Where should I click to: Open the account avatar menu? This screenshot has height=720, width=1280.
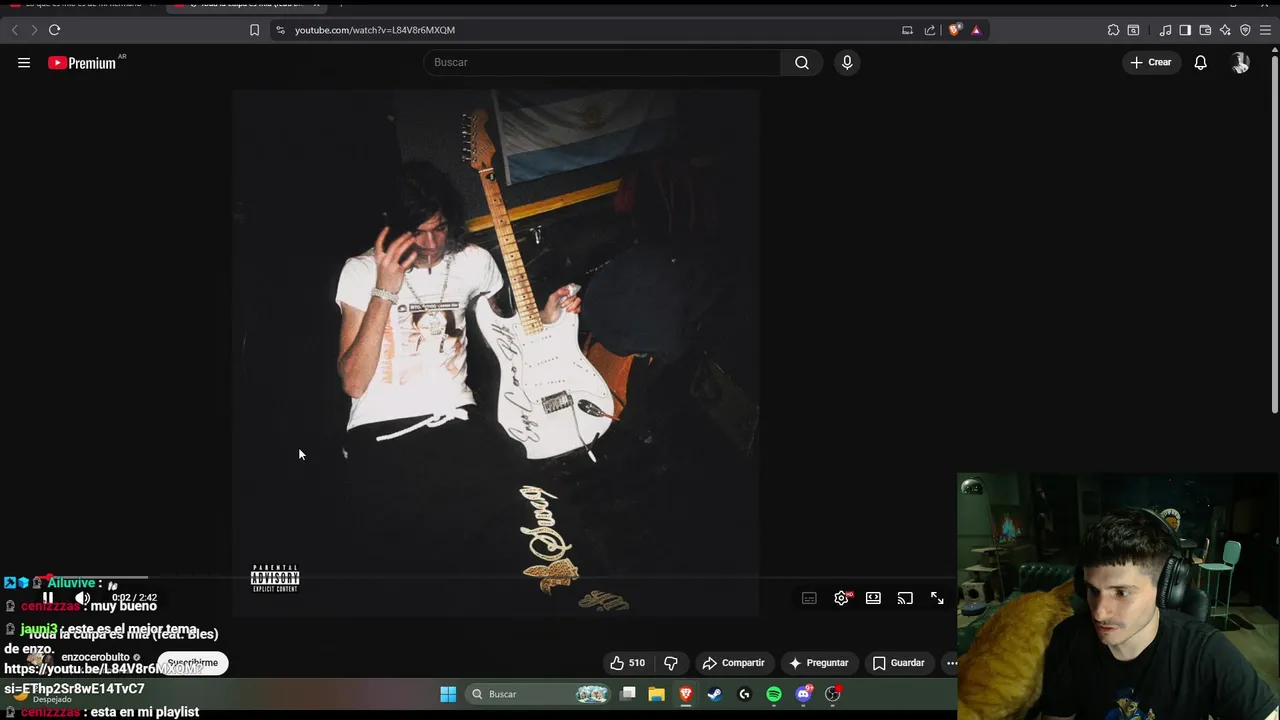[1240, 62]
